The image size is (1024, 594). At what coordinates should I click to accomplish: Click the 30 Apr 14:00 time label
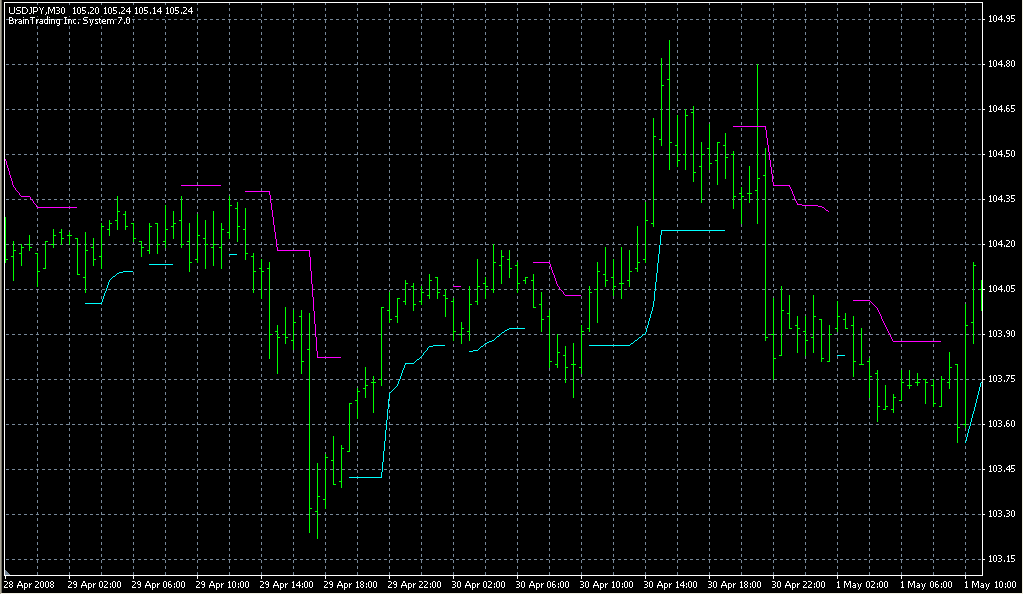coord(670,585)
